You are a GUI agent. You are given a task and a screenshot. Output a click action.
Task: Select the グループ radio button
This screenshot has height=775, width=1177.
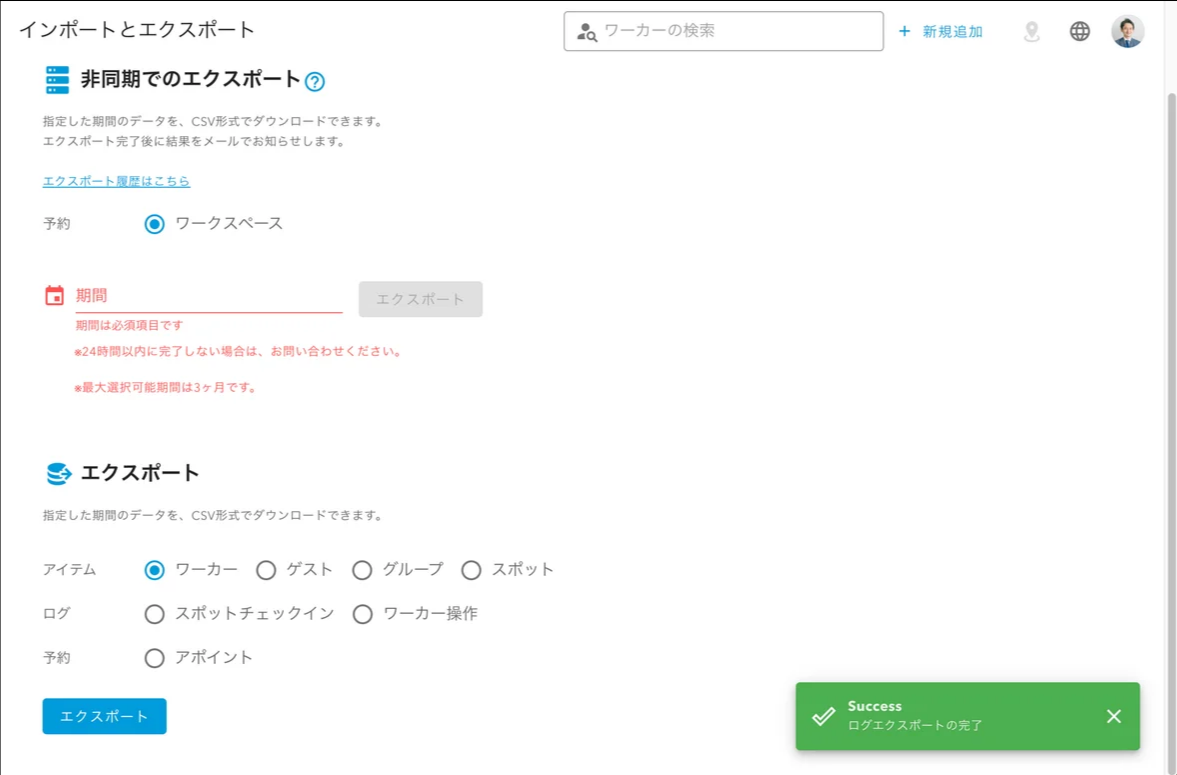362,570
